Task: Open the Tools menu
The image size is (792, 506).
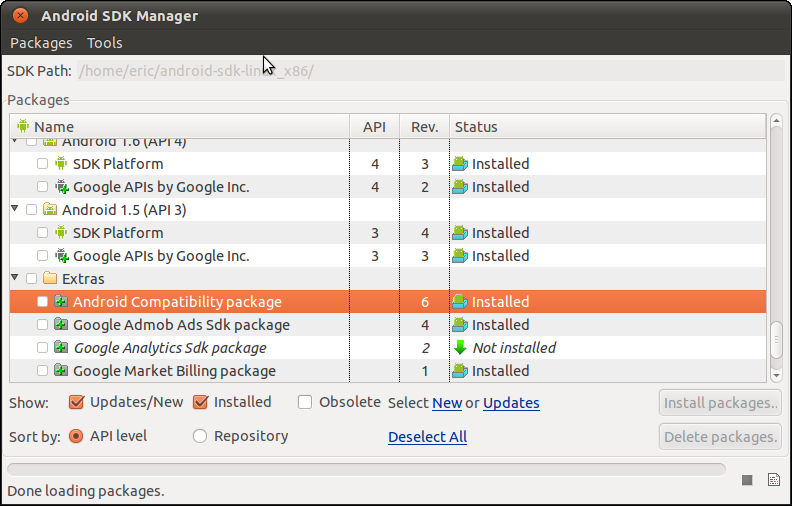Action: pos(105,43)
